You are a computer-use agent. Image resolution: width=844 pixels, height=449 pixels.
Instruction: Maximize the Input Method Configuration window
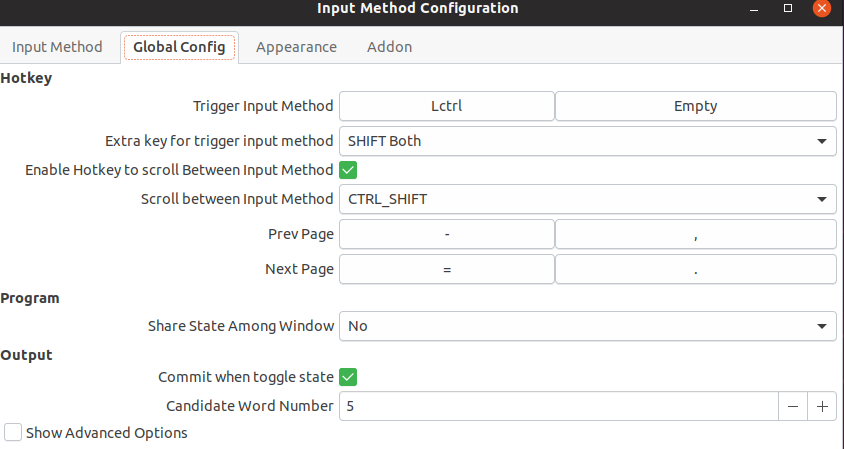click(788, 8)
